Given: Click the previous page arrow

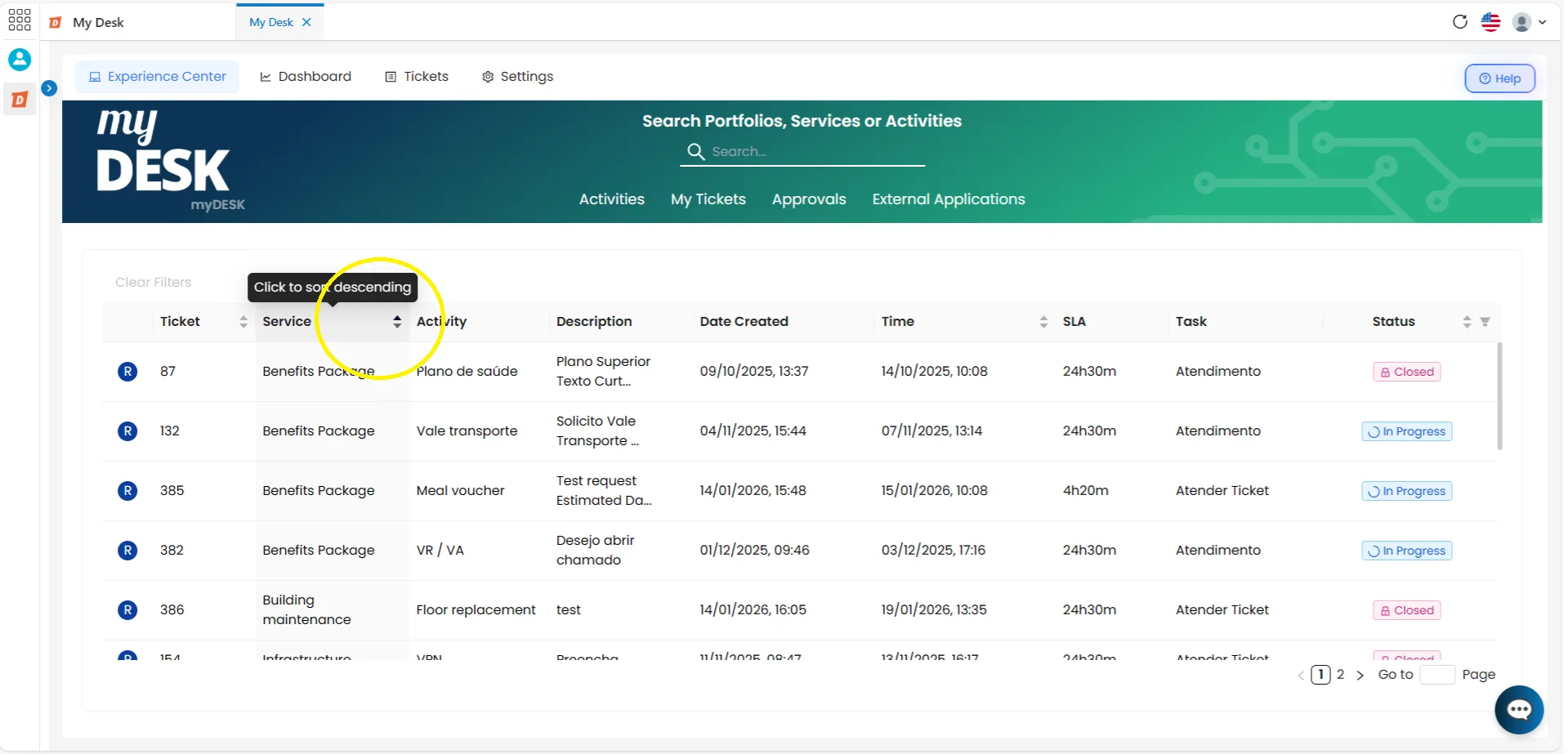Looking at the screenshot, I should click(1301, 676).
